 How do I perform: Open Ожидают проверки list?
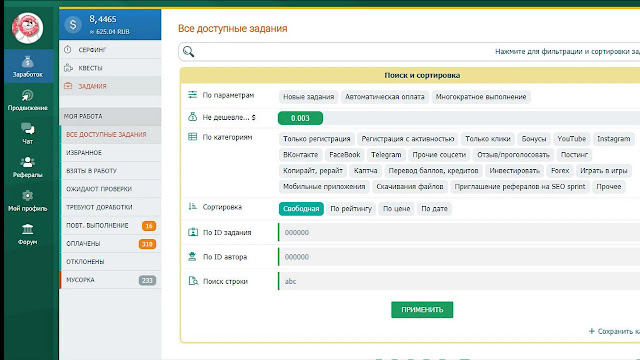(x=110, y=189)
